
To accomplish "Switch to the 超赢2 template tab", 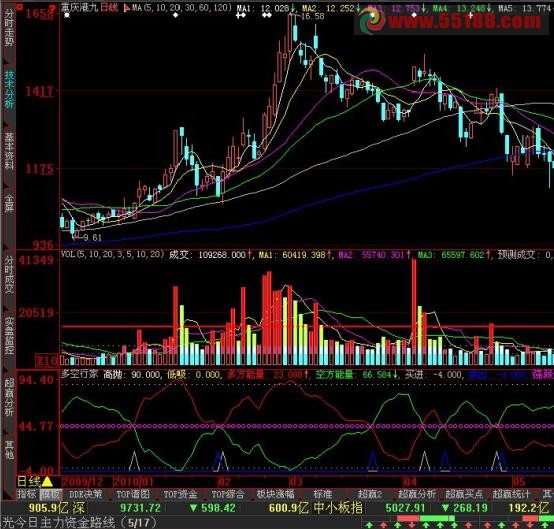I will 370,494.
